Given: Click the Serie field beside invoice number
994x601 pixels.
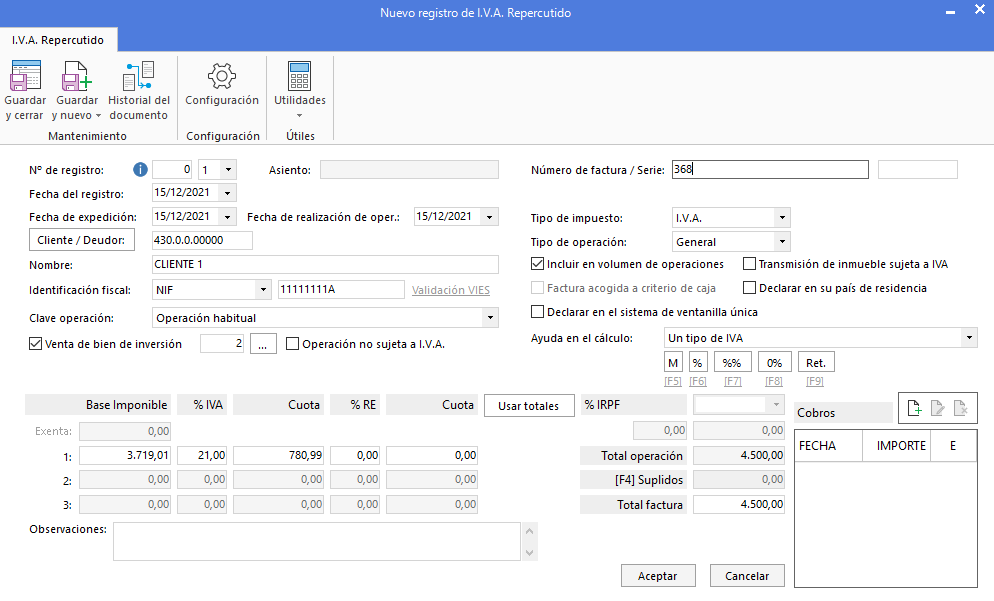Looking at the screenshot, I should (x=917, y=169).
